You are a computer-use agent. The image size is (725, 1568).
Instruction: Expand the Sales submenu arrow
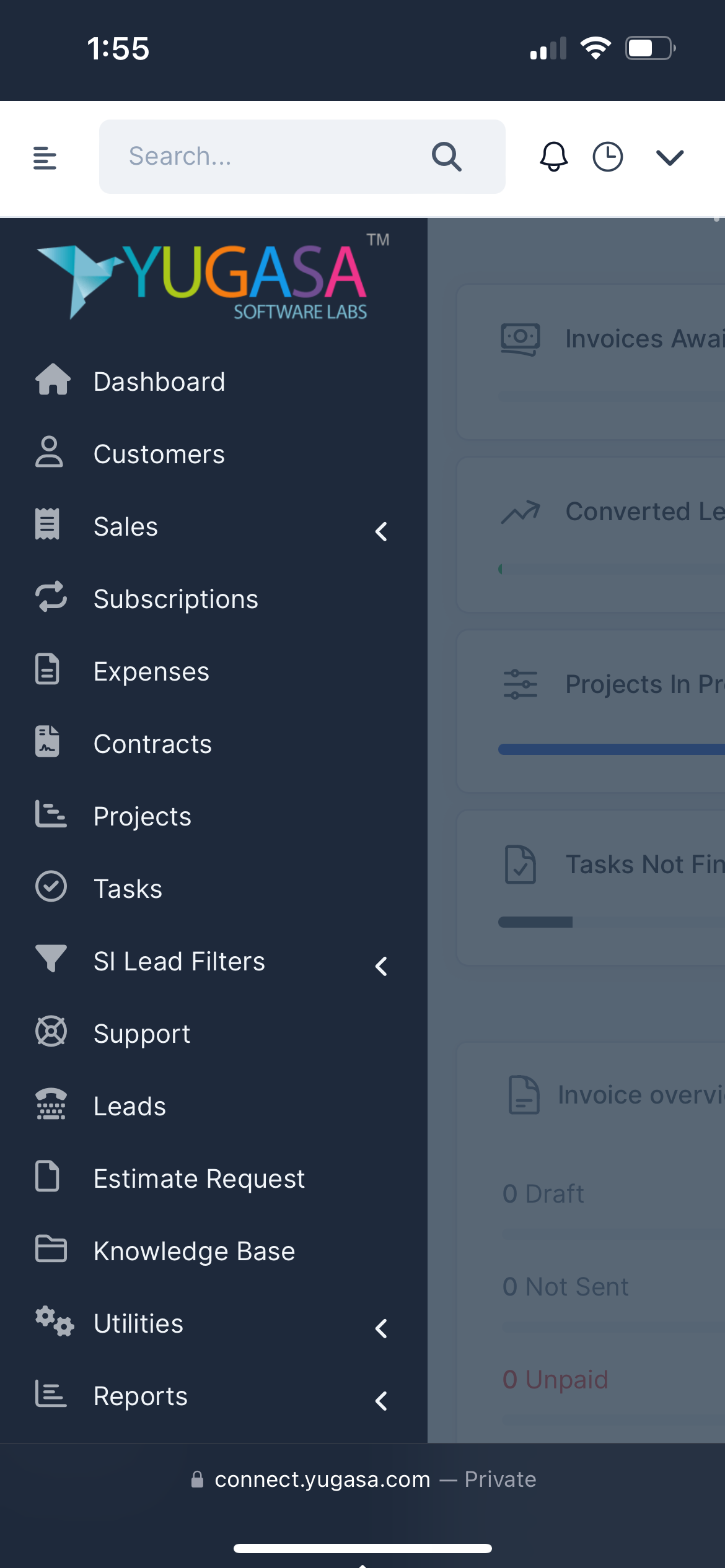381,531
